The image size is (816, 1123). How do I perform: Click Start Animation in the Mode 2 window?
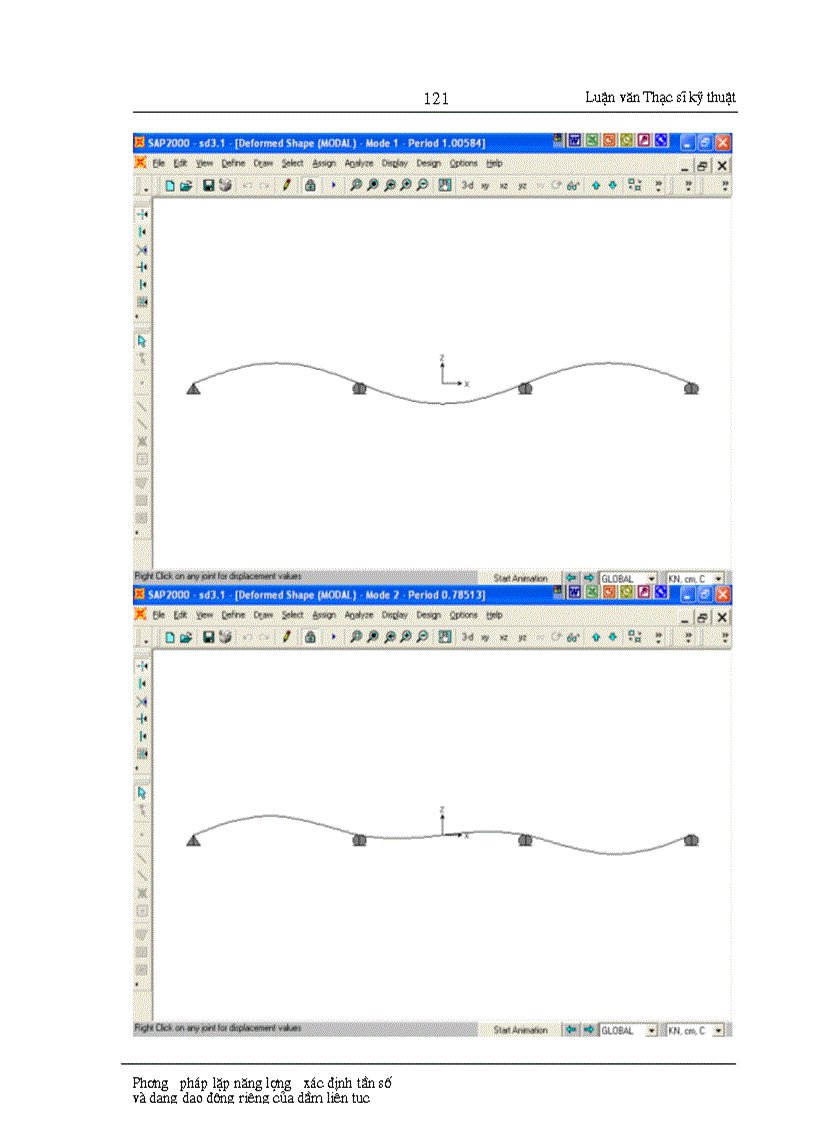tap(520, 1029)
